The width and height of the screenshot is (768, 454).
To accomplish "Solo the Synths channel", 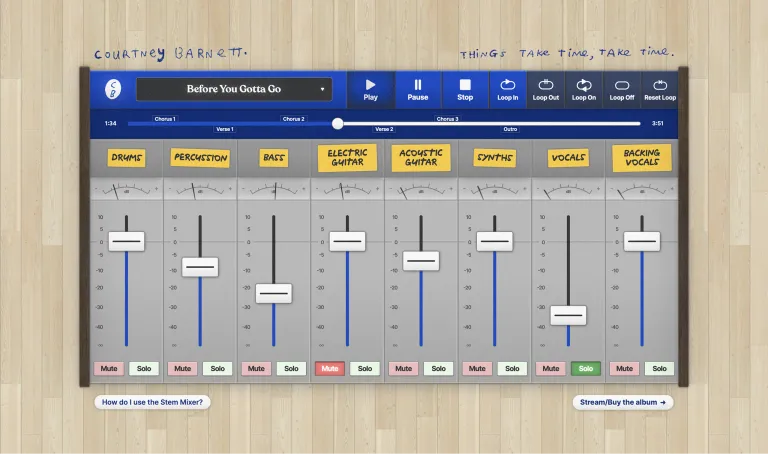I will point(512,368).
